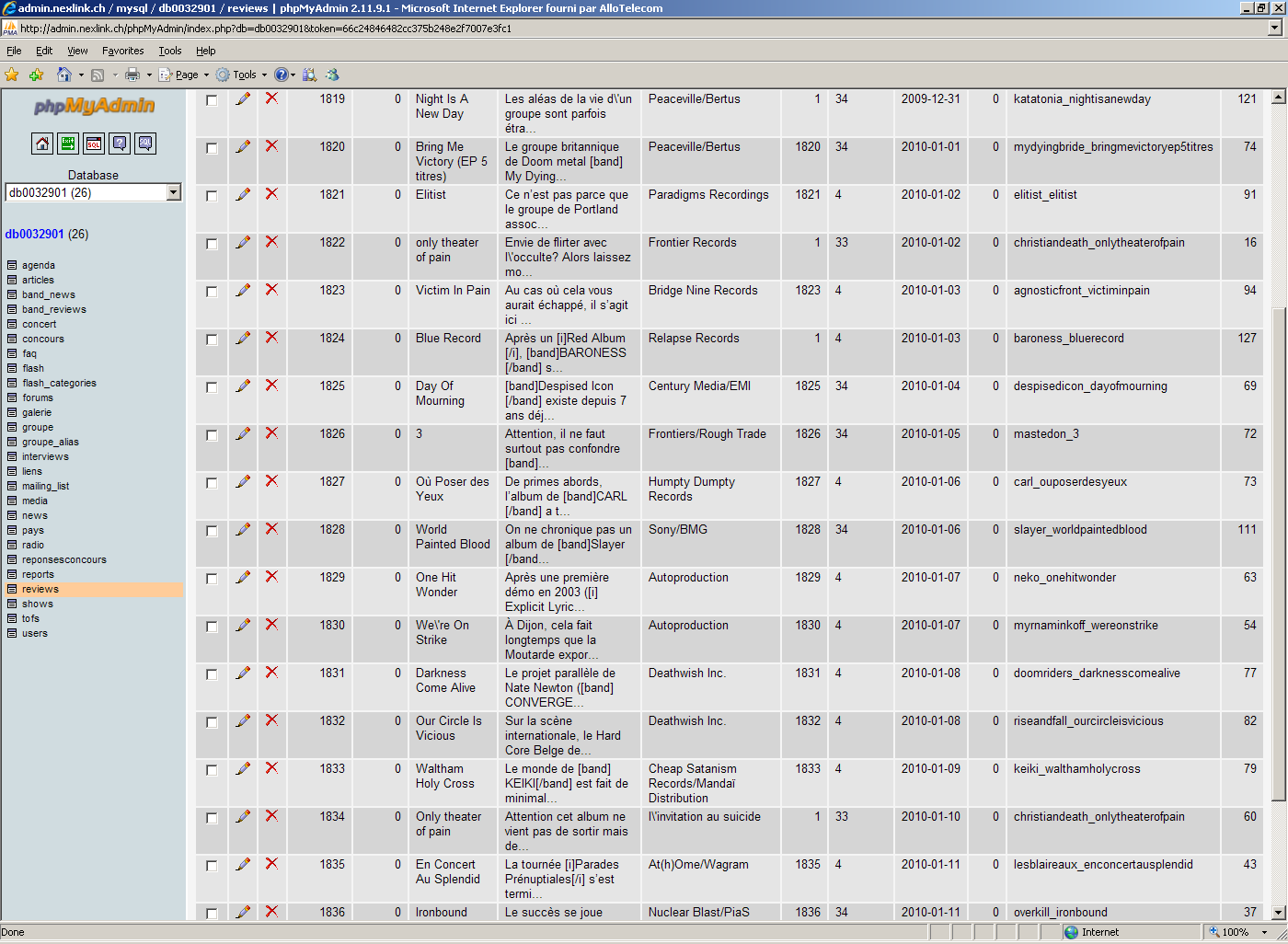Delete row 1829 with red X
This screenshot has height=944, width=1288.
pos(271,577)
